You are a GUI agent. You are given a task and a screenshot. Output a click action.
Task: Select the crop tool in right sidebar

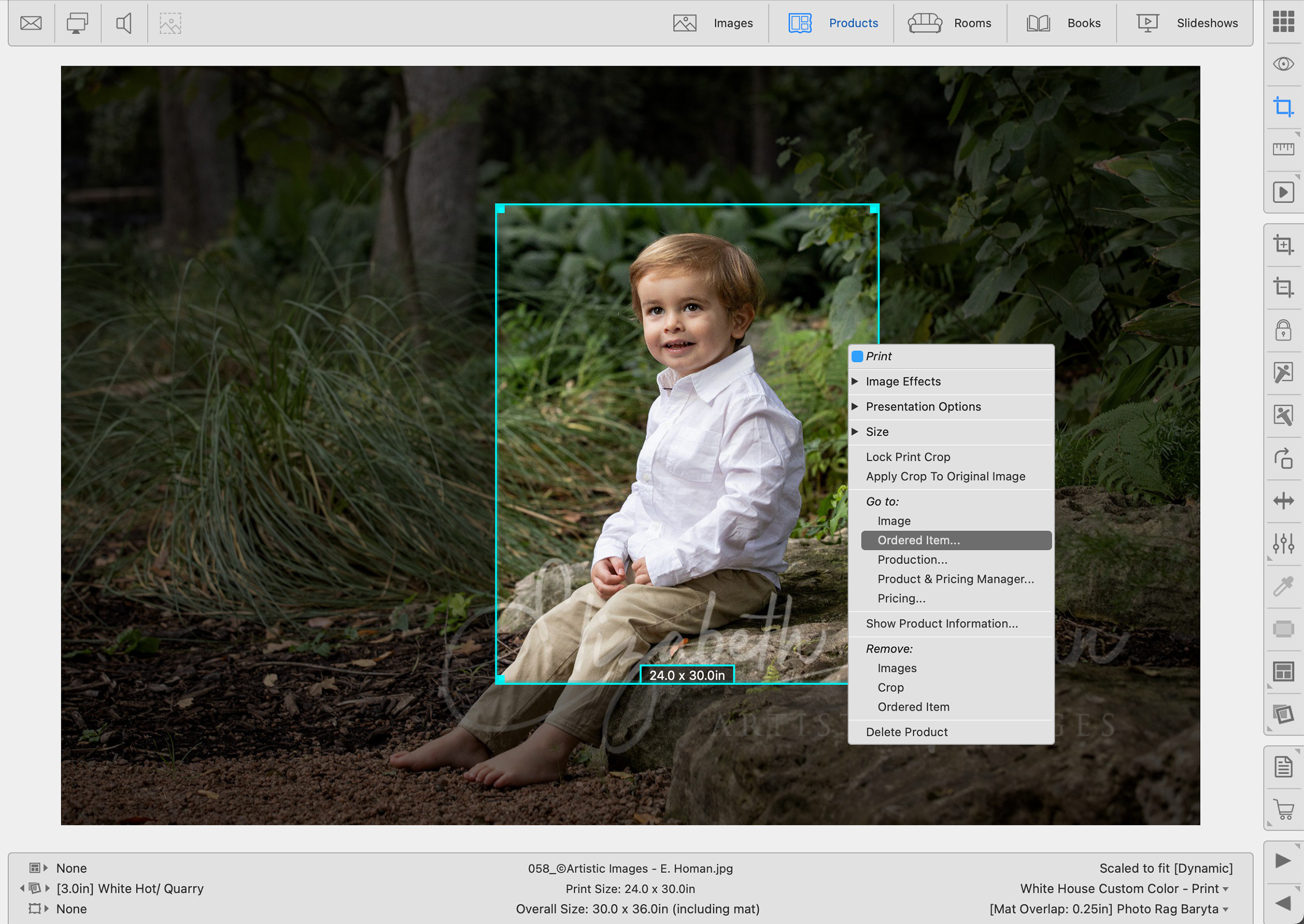coord(1283,106)
